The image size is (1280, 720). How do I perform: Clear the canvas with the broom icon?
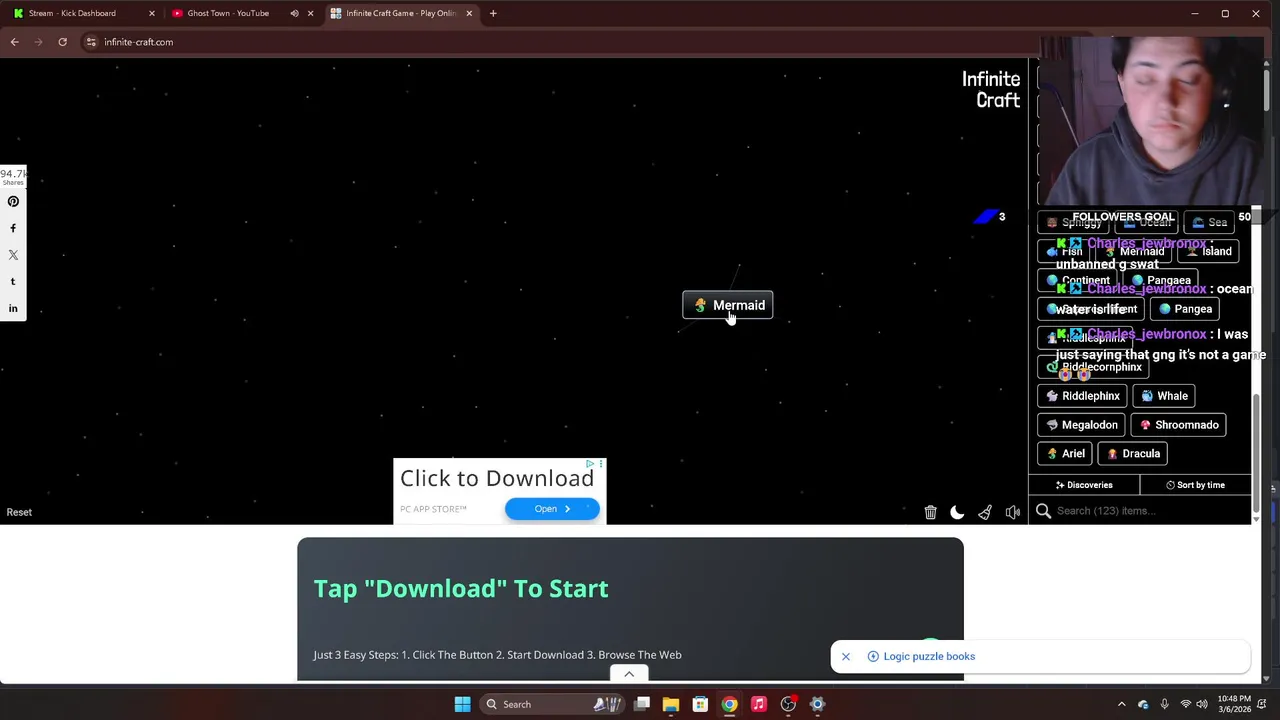click(985, 512)
